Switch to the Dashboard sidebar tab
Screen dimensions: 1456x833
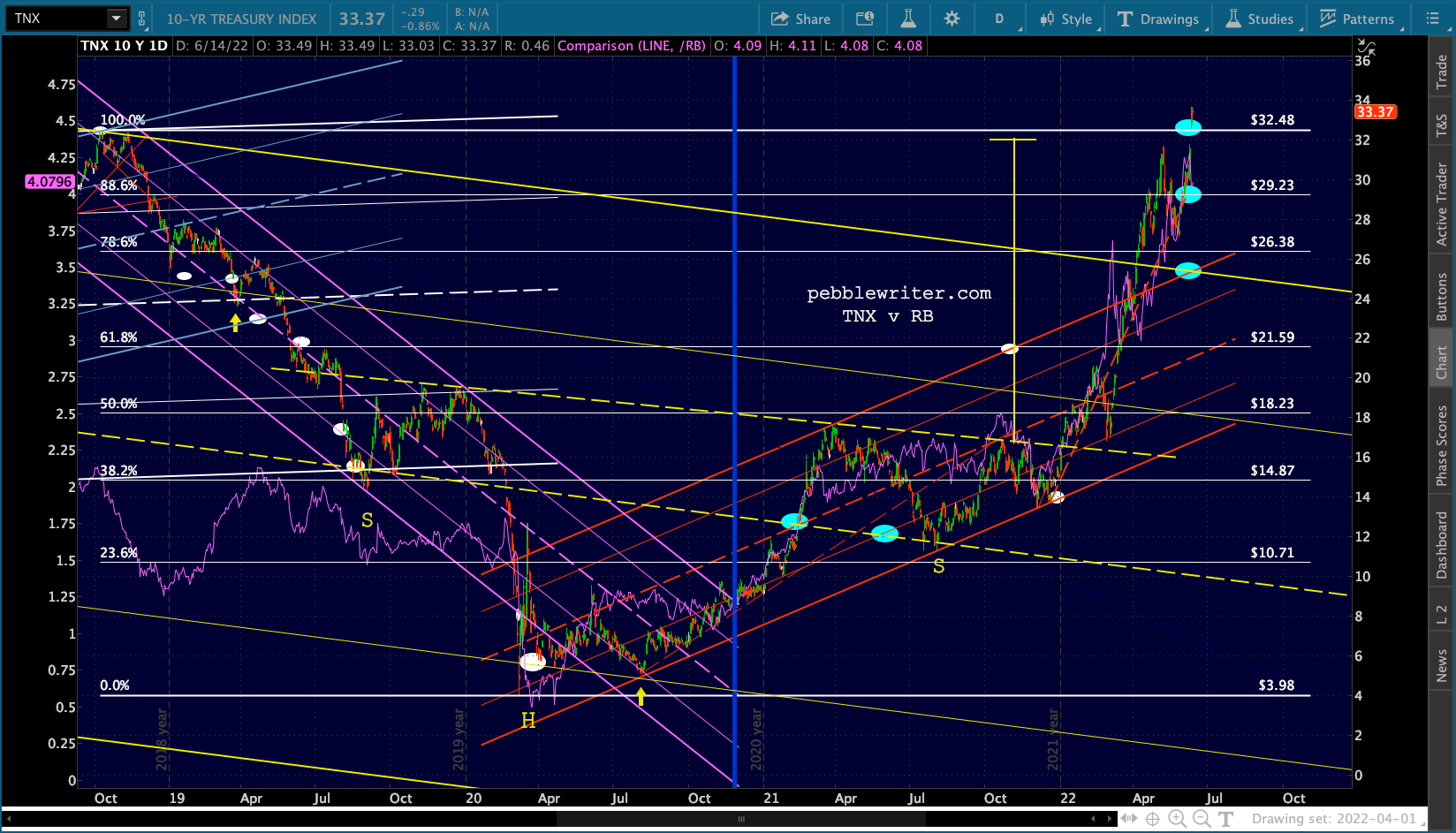1442,545
